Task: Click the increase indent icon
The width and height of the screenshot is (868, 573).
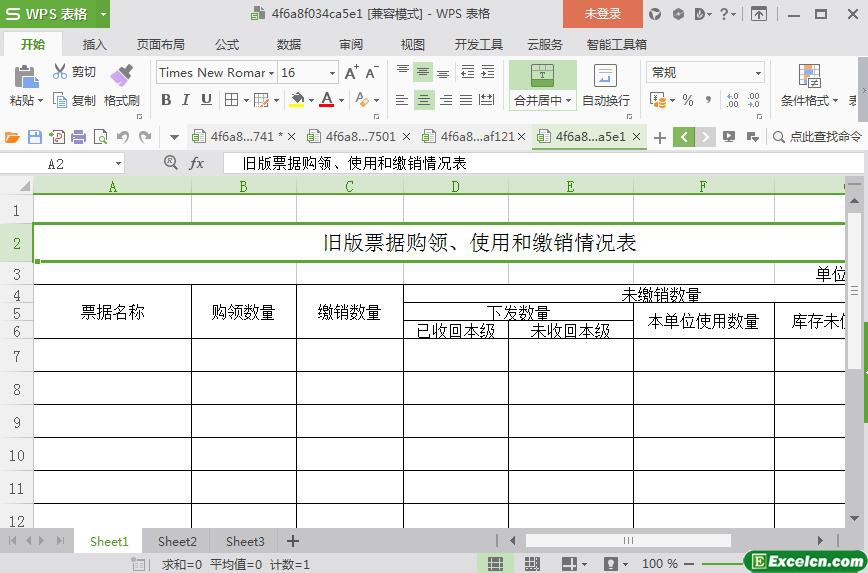Action: tap(488, 71)
